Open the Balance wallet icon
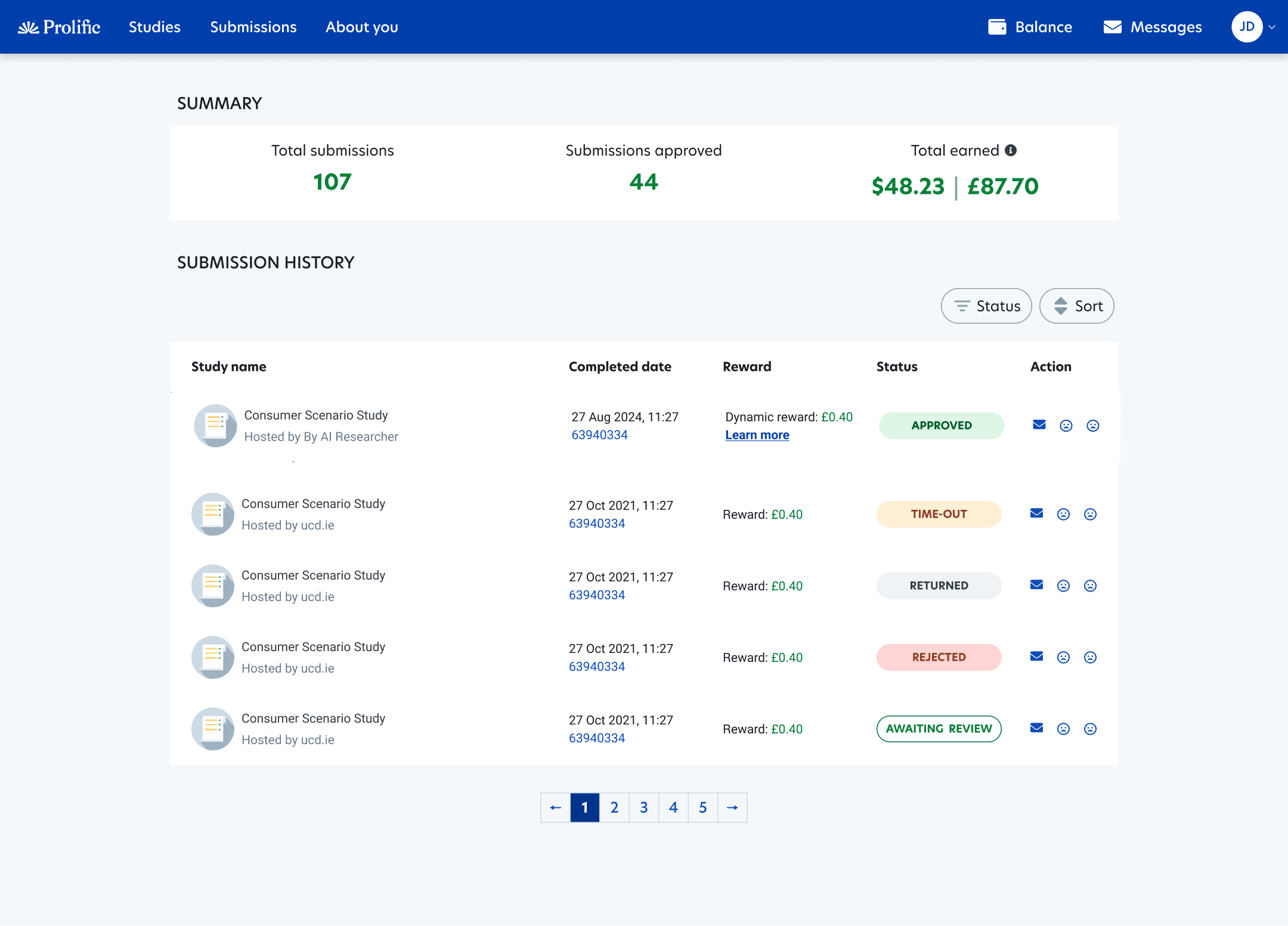The image size is (1288, 926). [997, 27]
